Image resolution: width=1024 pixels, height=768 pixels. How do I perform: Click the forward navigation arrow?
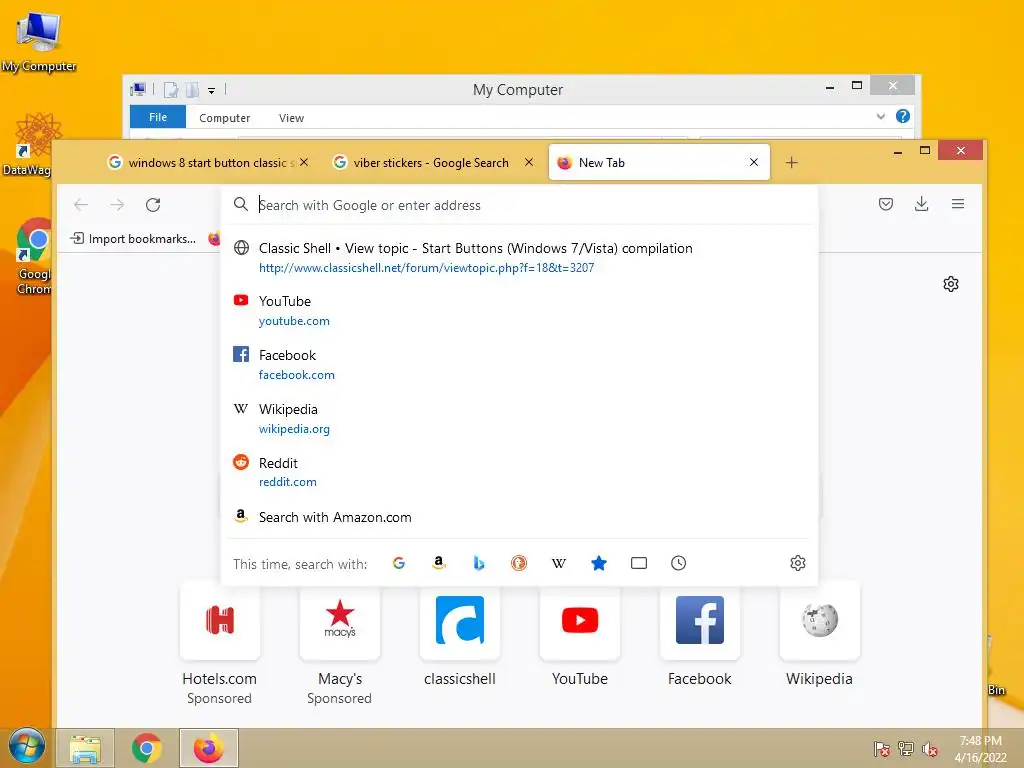[117, 205]
